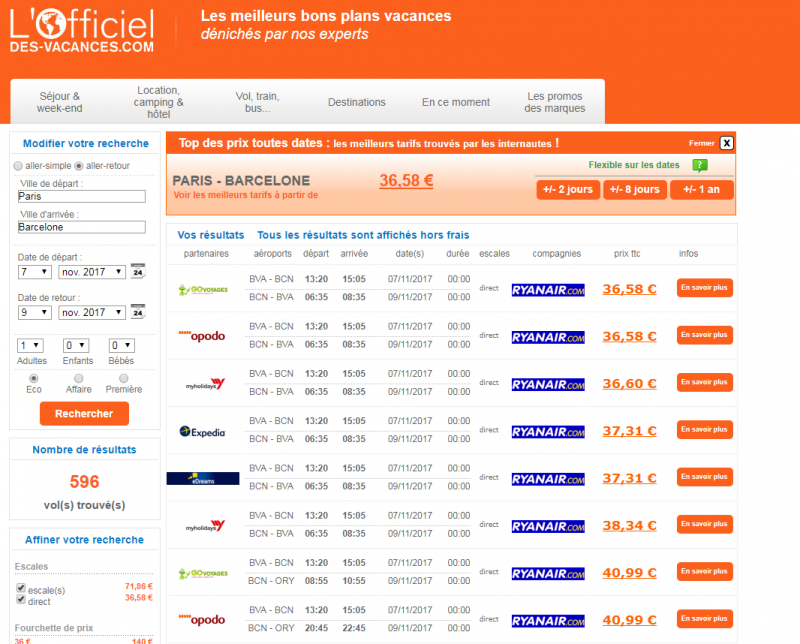
Task: Select the +/- 8 jours flexibility button
Action: pos(635,189)
